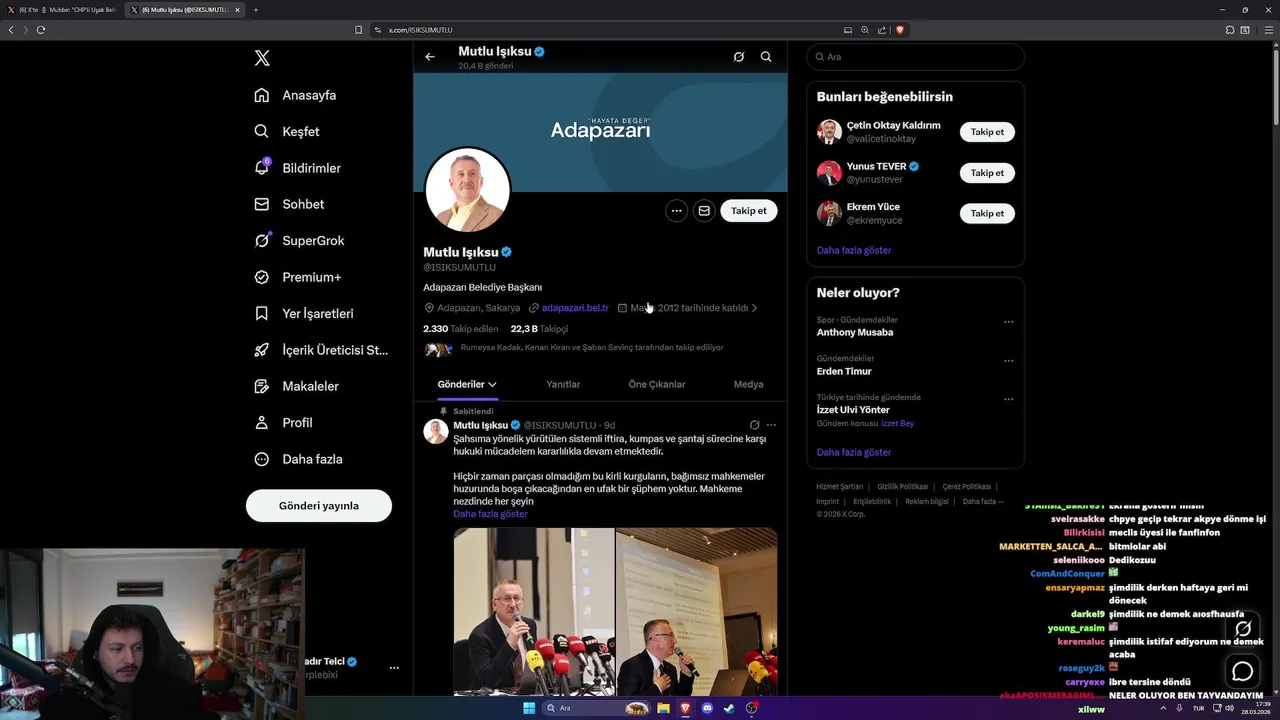1280x720 pixels.
Task: Open Steam from the taskbar
Action: click(x=729, y=708)
